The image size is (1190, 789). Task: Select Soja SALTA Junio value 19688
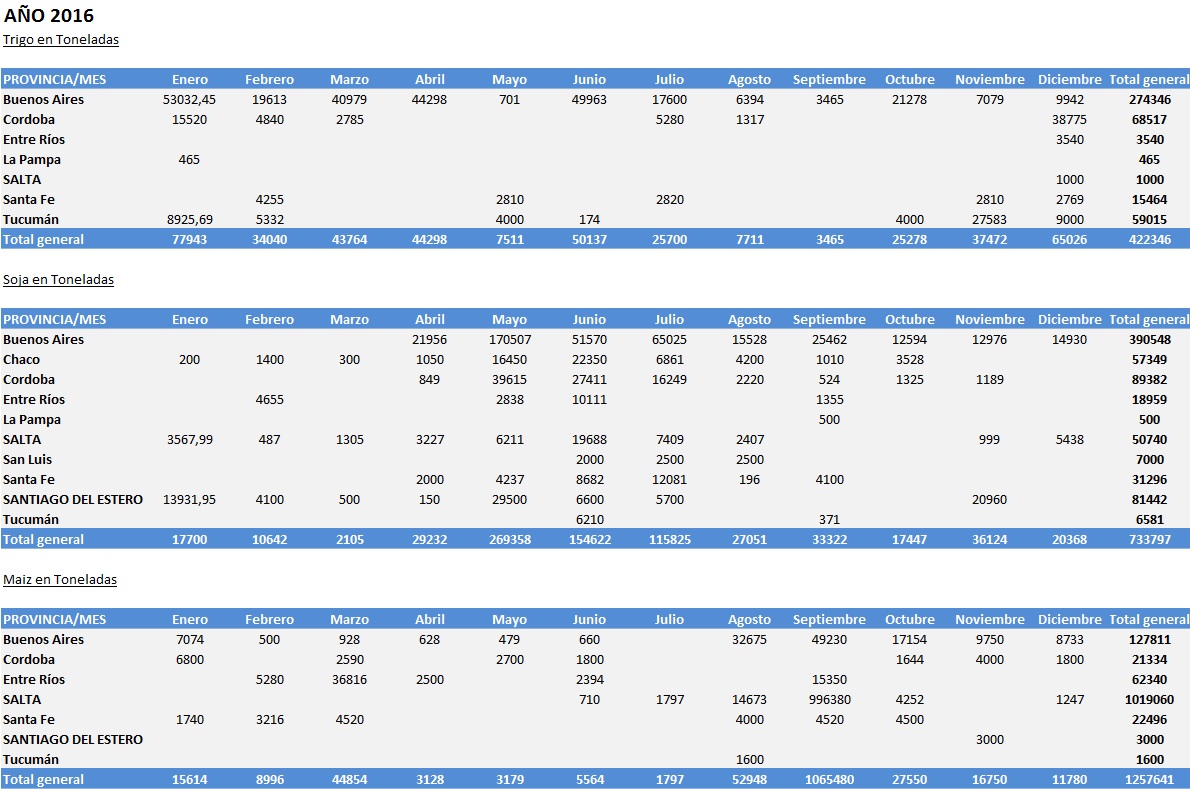coord(590,439)
